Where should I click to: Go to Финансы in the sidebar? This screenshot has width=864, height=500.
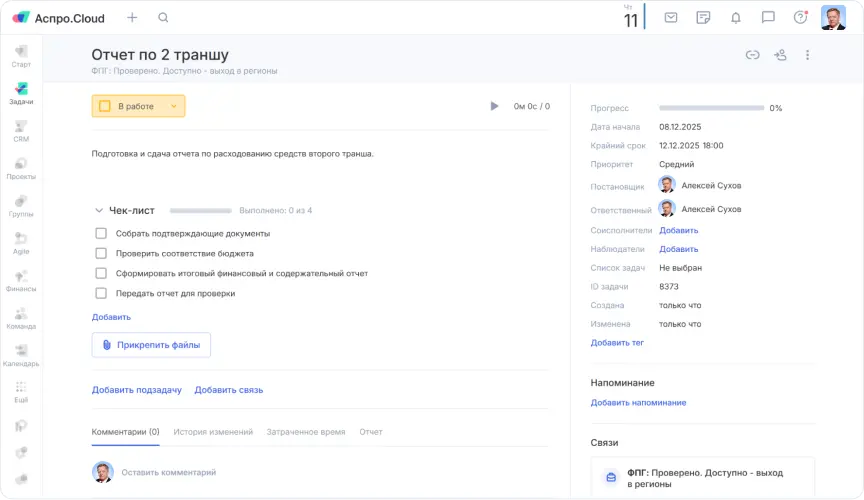pos(21,281)
